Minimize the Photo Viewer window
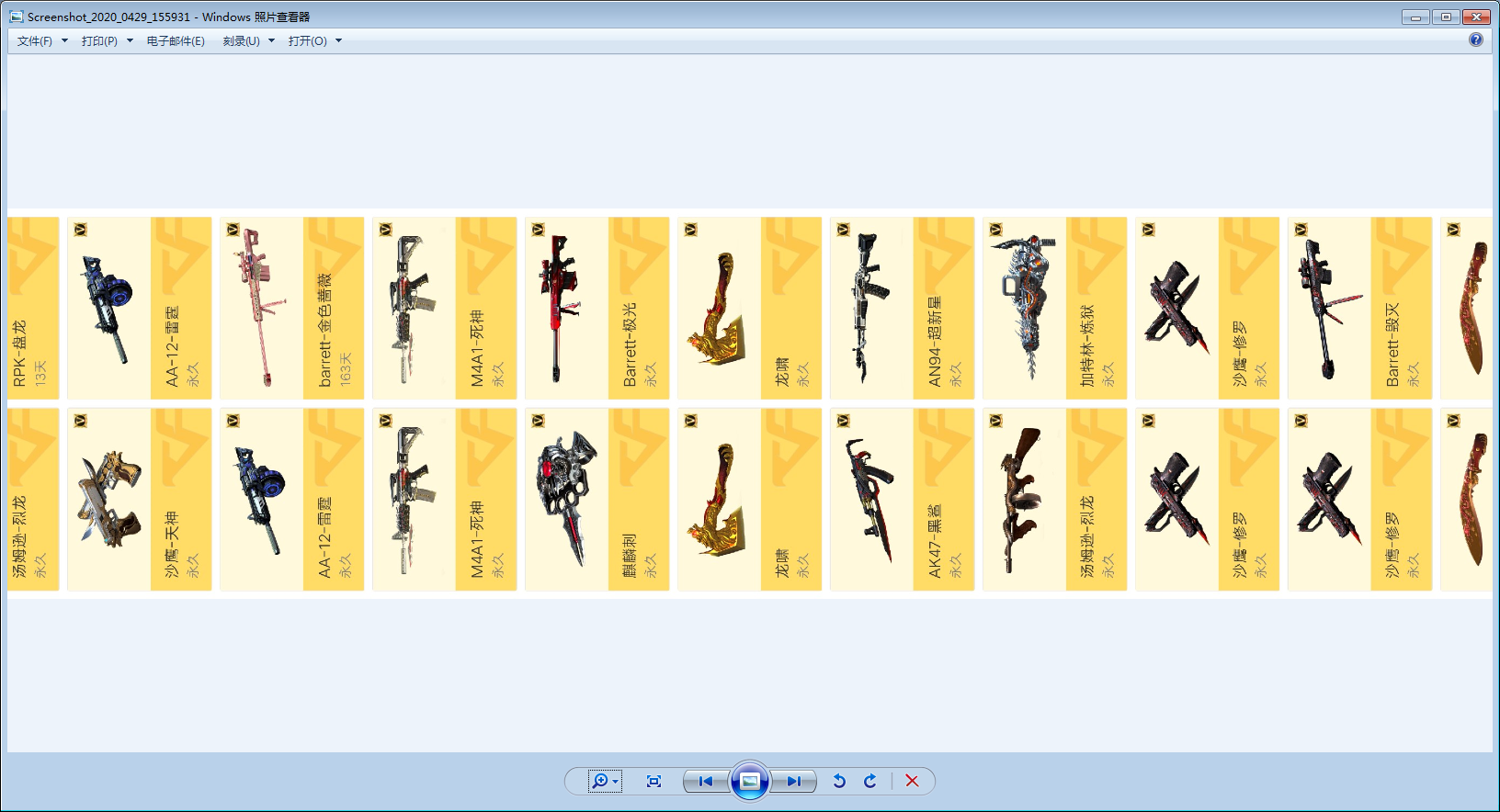This screenshot has height=812, width=1500. 1415,17
